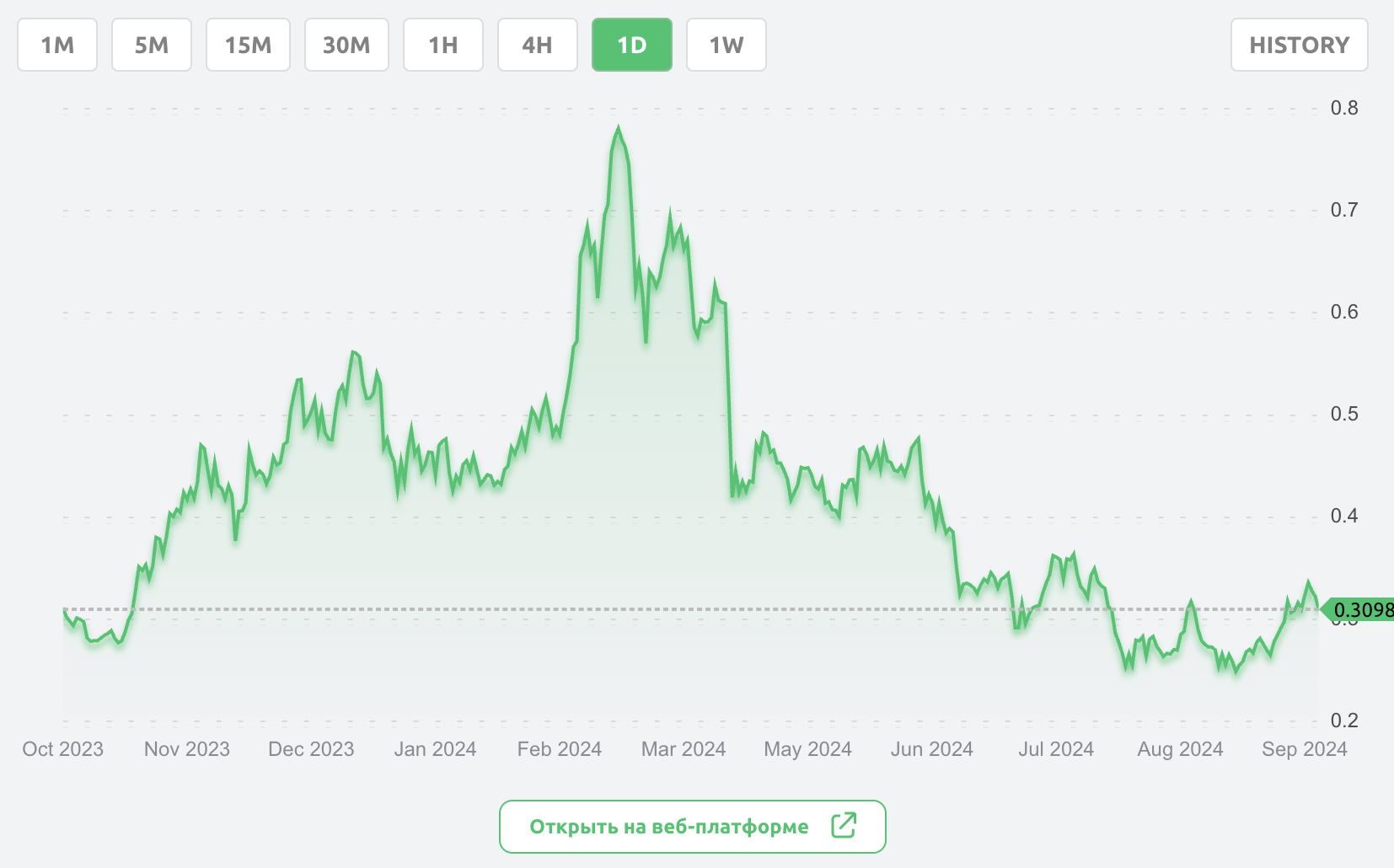1394x868 pixels.
Task: Switch chart to 1H timeframe
Action: pyautogui.click(x=443, y=45)
